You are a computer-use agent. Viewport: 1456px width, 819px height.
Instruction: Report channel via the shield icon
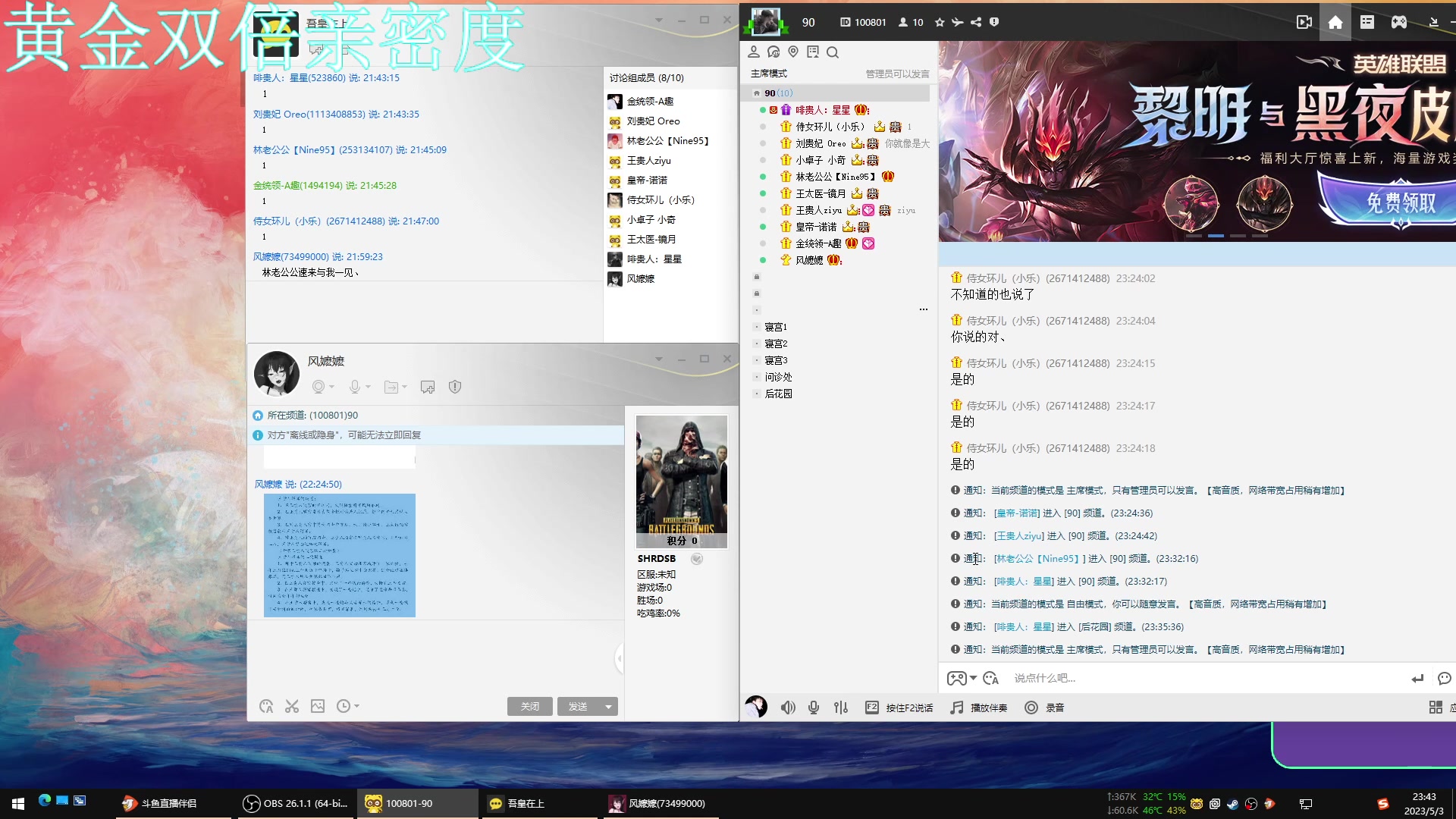994,22
